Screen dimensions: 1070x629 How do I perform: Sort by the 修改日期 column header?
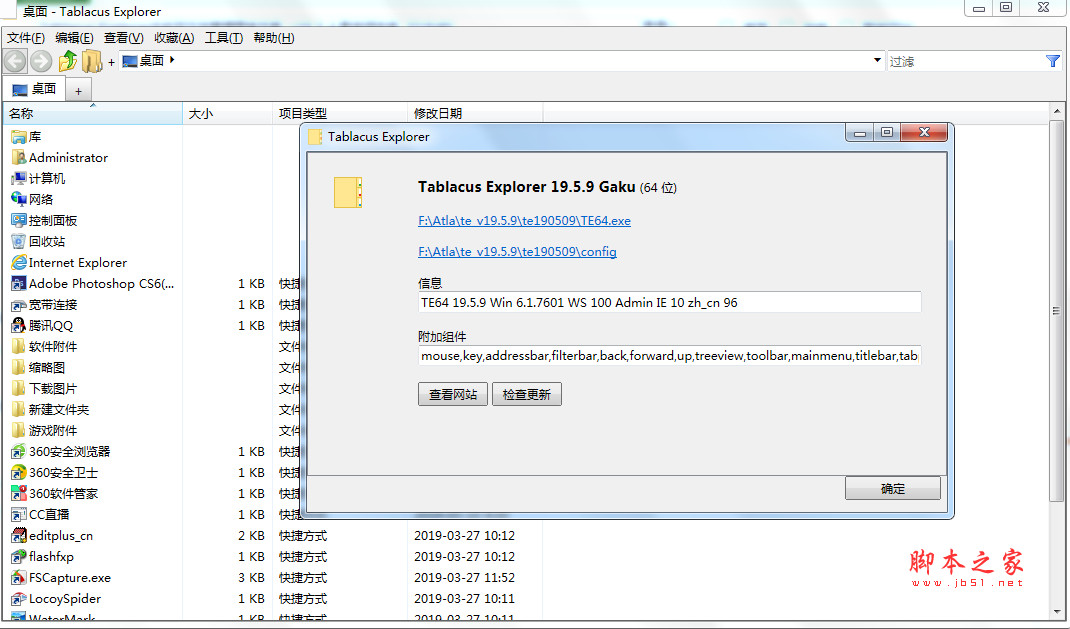[x=475, y=114]
